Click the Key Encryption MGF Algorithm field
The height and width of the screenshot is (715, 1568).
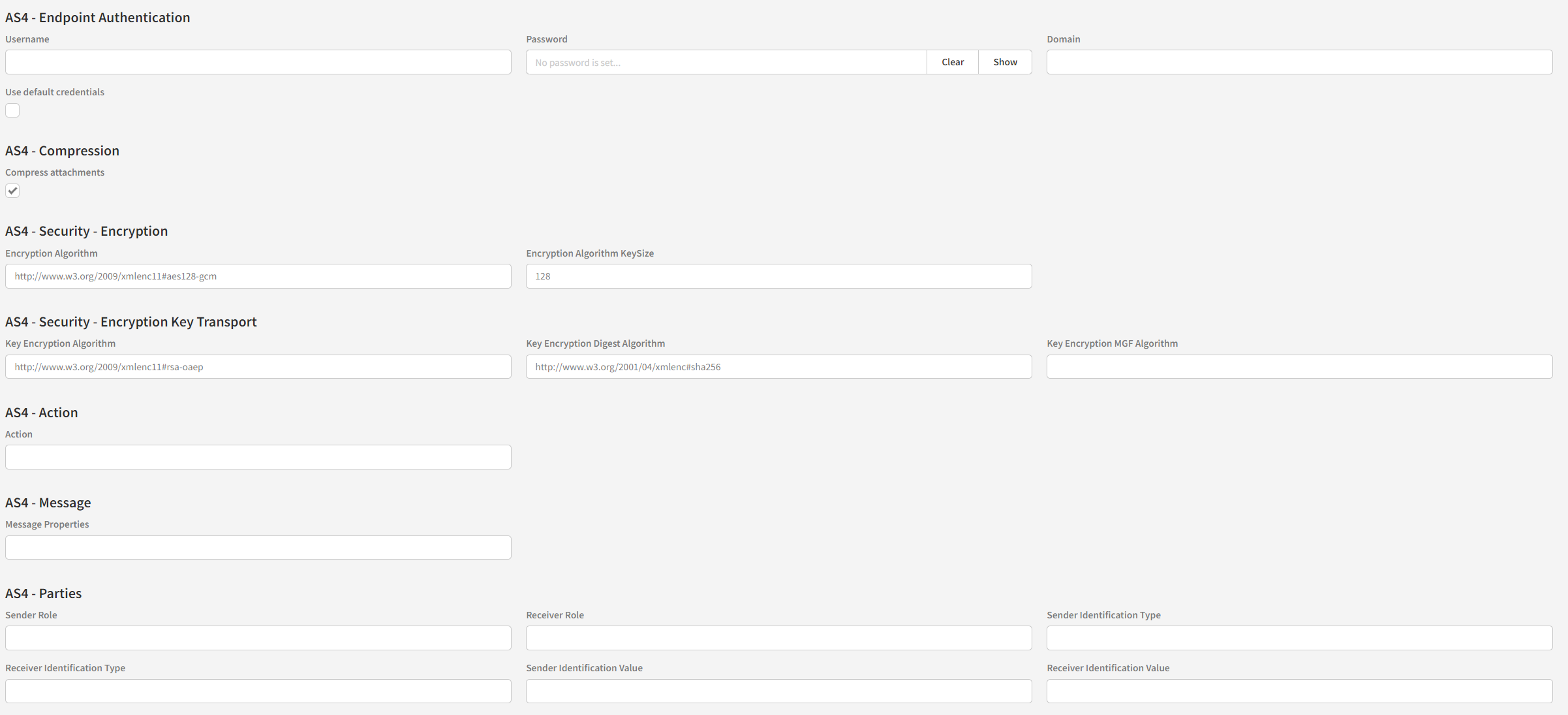(x=1299, y=367)
